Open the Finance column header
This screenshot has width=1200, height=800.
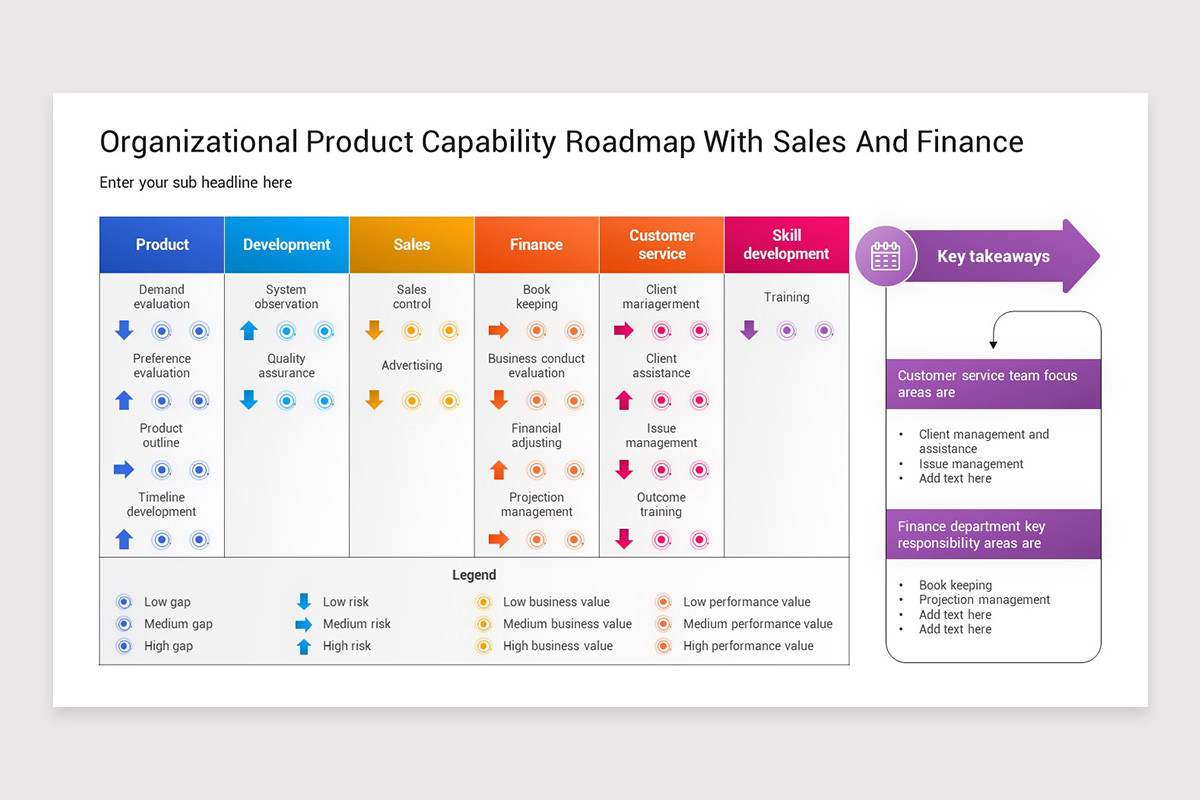click(537, 245)
